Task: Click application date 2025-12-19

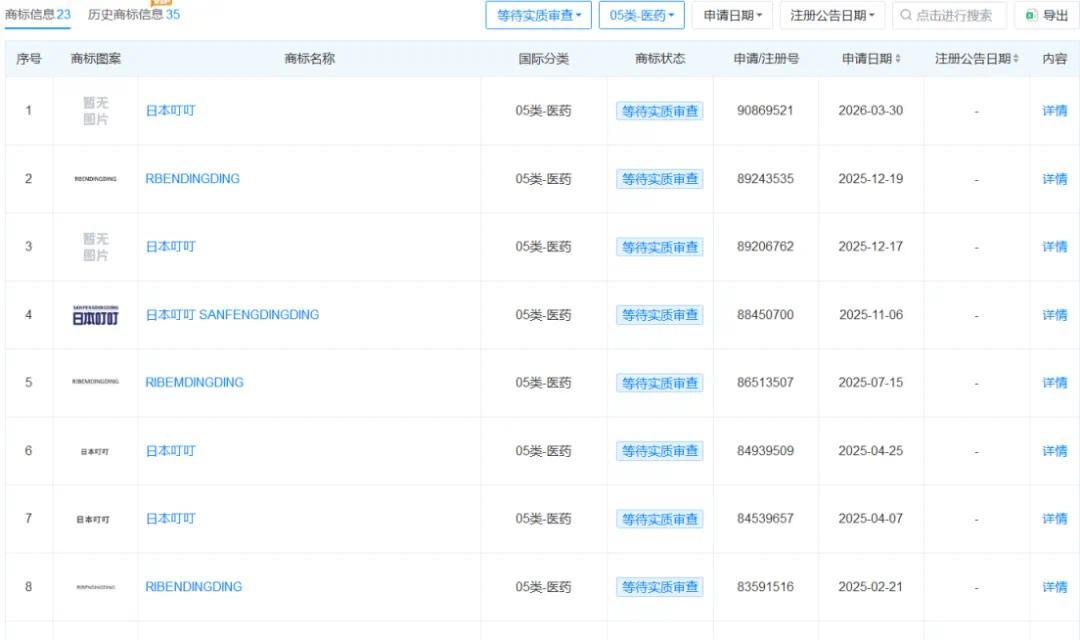Action: tap(871, 178)
